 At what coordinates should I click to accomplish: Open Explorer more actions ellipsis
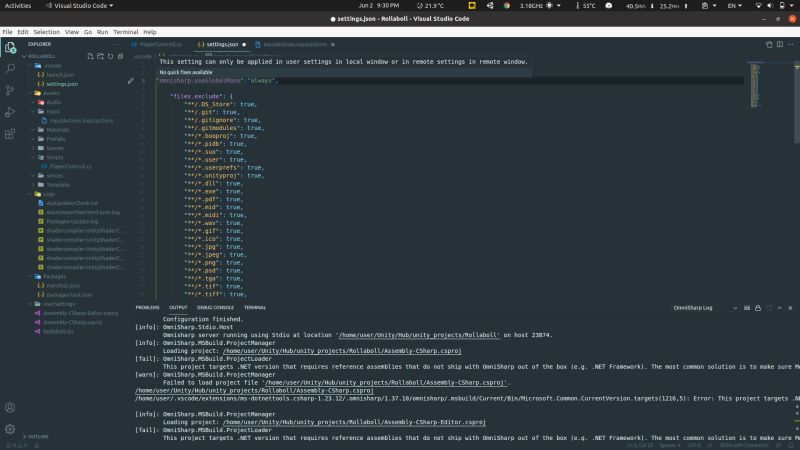point(116,44)
